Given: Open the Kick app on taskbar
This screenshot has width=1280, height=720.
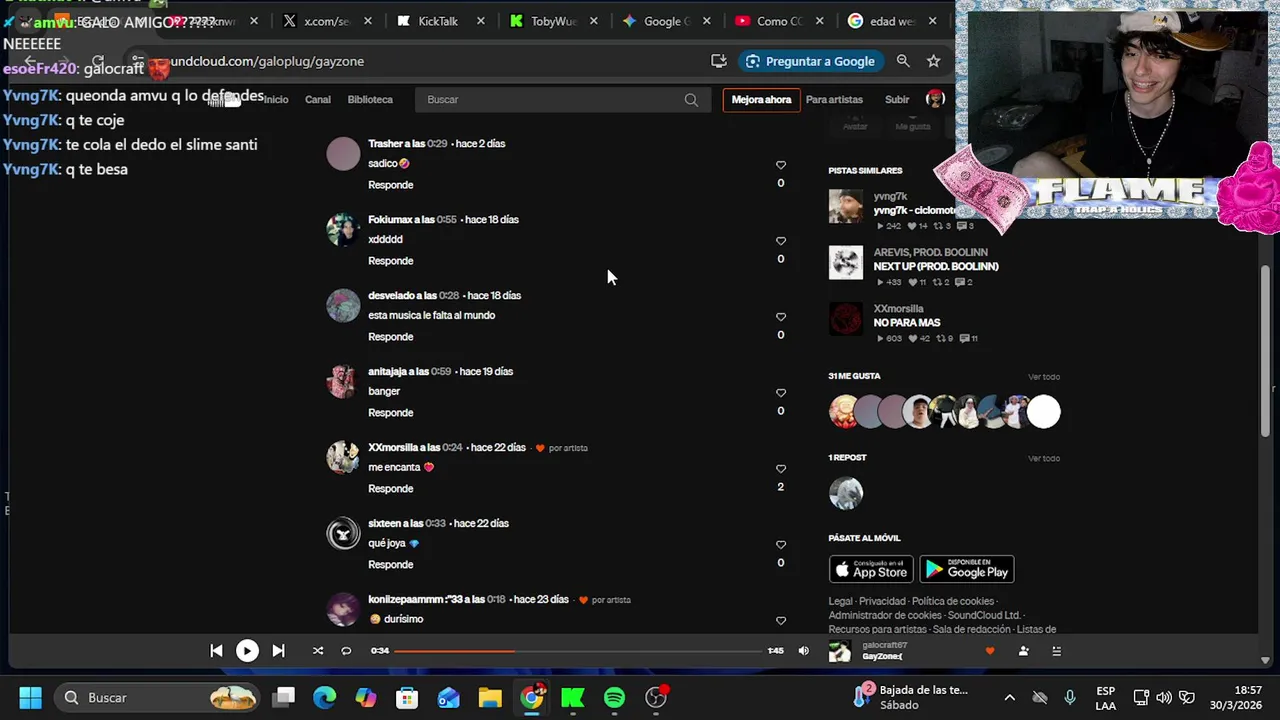Looking at the screenshot, I should (x=573, y=698).
